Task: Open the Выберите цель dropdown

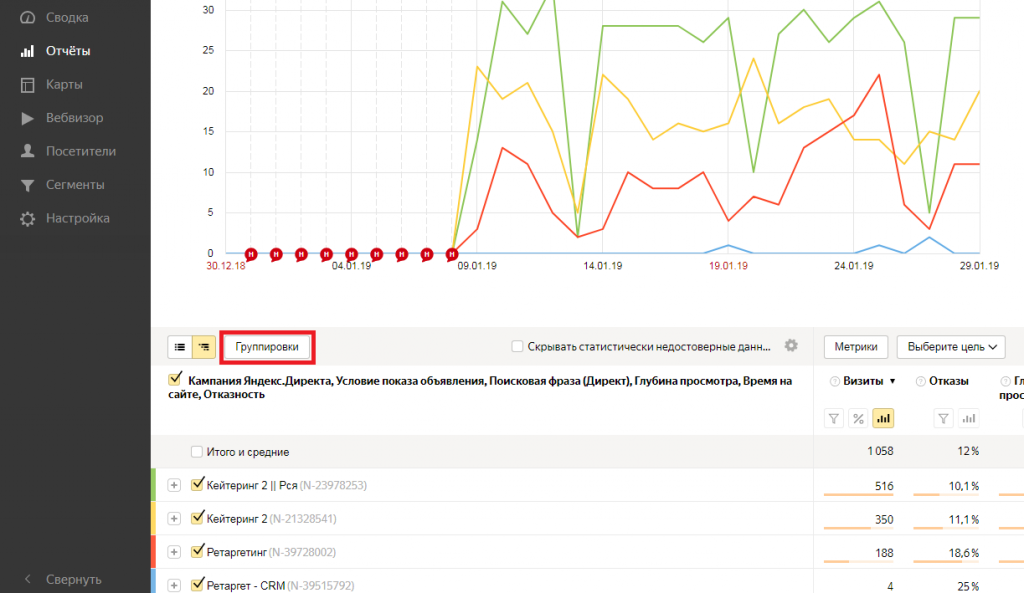Action: tap(950, 346)
